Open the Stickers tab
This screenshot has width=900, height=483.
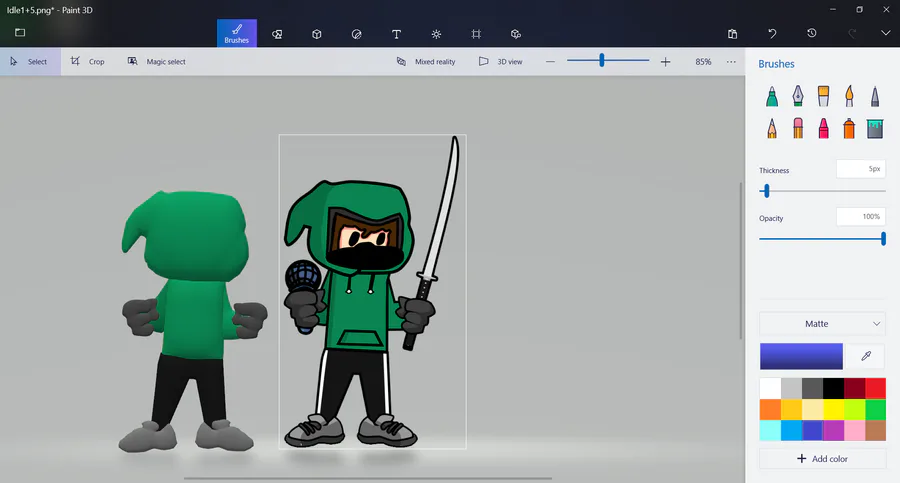click(x=356, y=34)
